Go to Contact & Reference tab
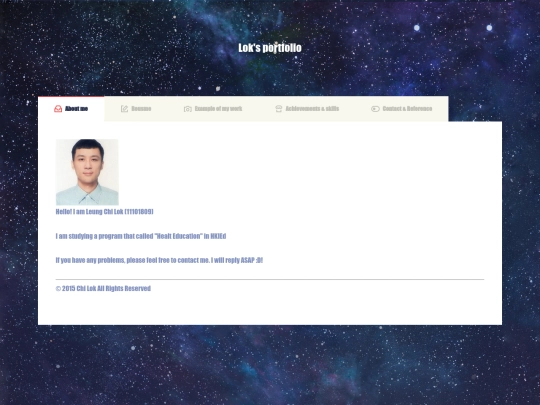 coord(402,109)
